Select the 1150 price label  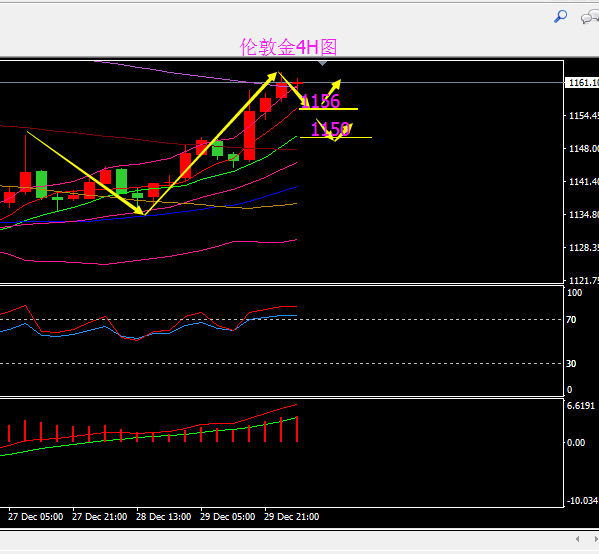coord(330,129)
